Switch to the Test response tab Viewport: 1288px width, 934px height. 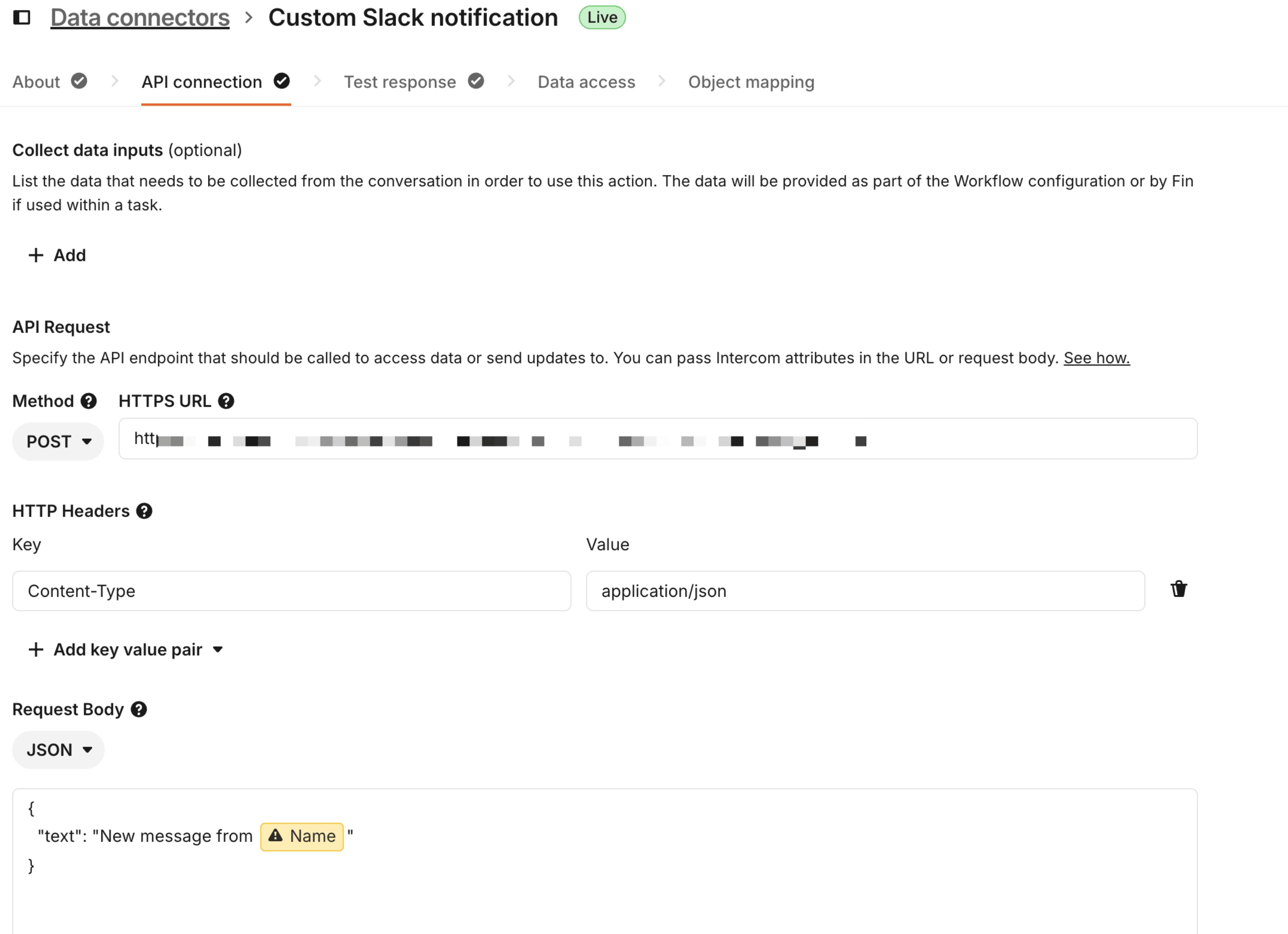click(x=413, y=82)
